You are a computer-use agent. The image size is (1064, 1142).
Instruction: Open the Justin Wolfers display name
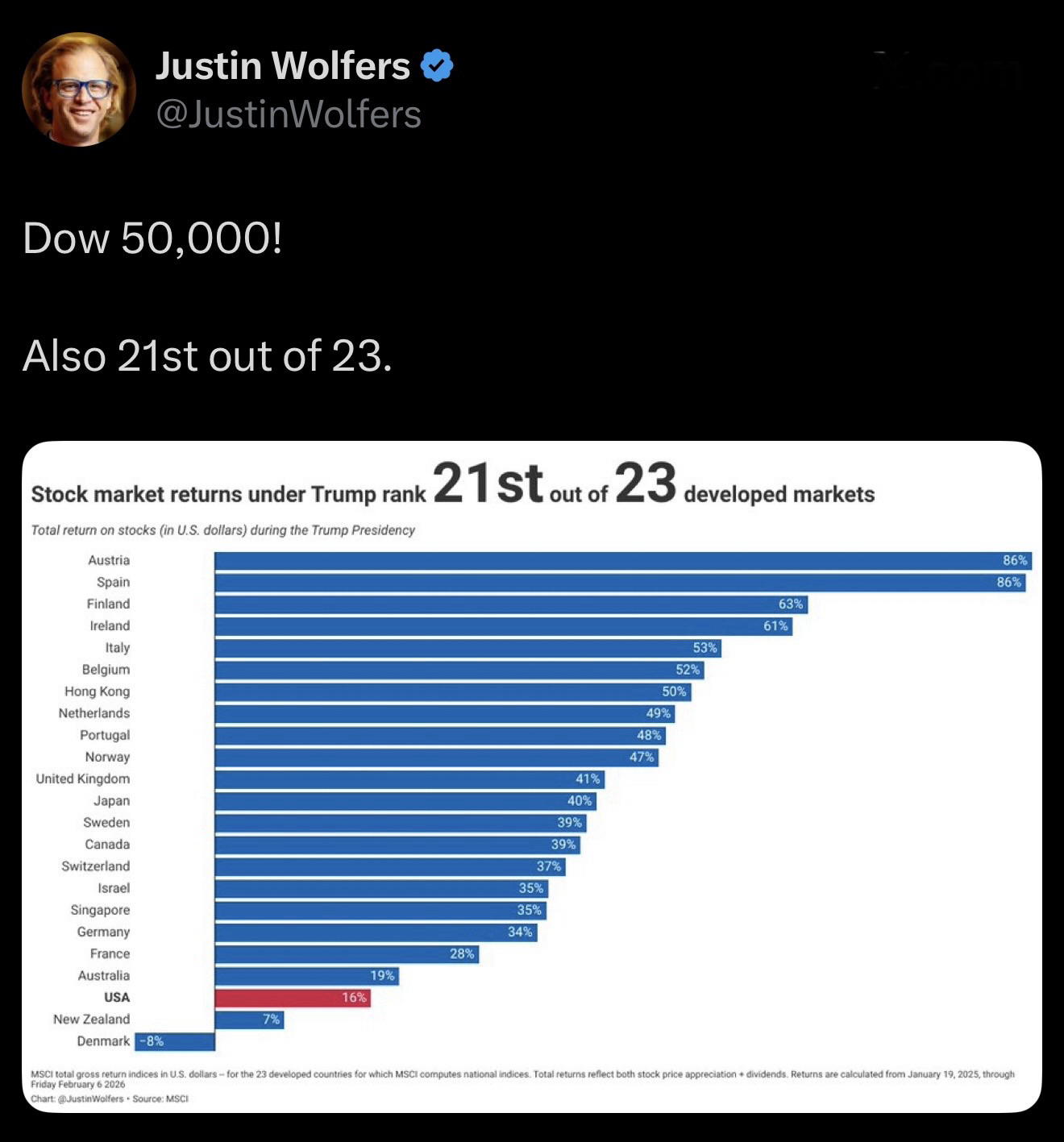(x=282, y=66)
